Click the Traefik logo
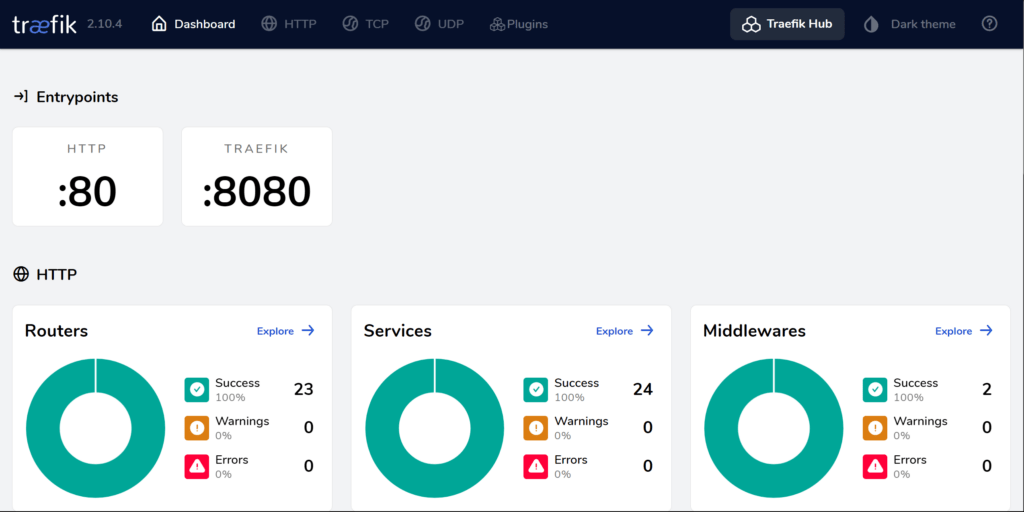 pyautogui.click(x=44, y=24)
